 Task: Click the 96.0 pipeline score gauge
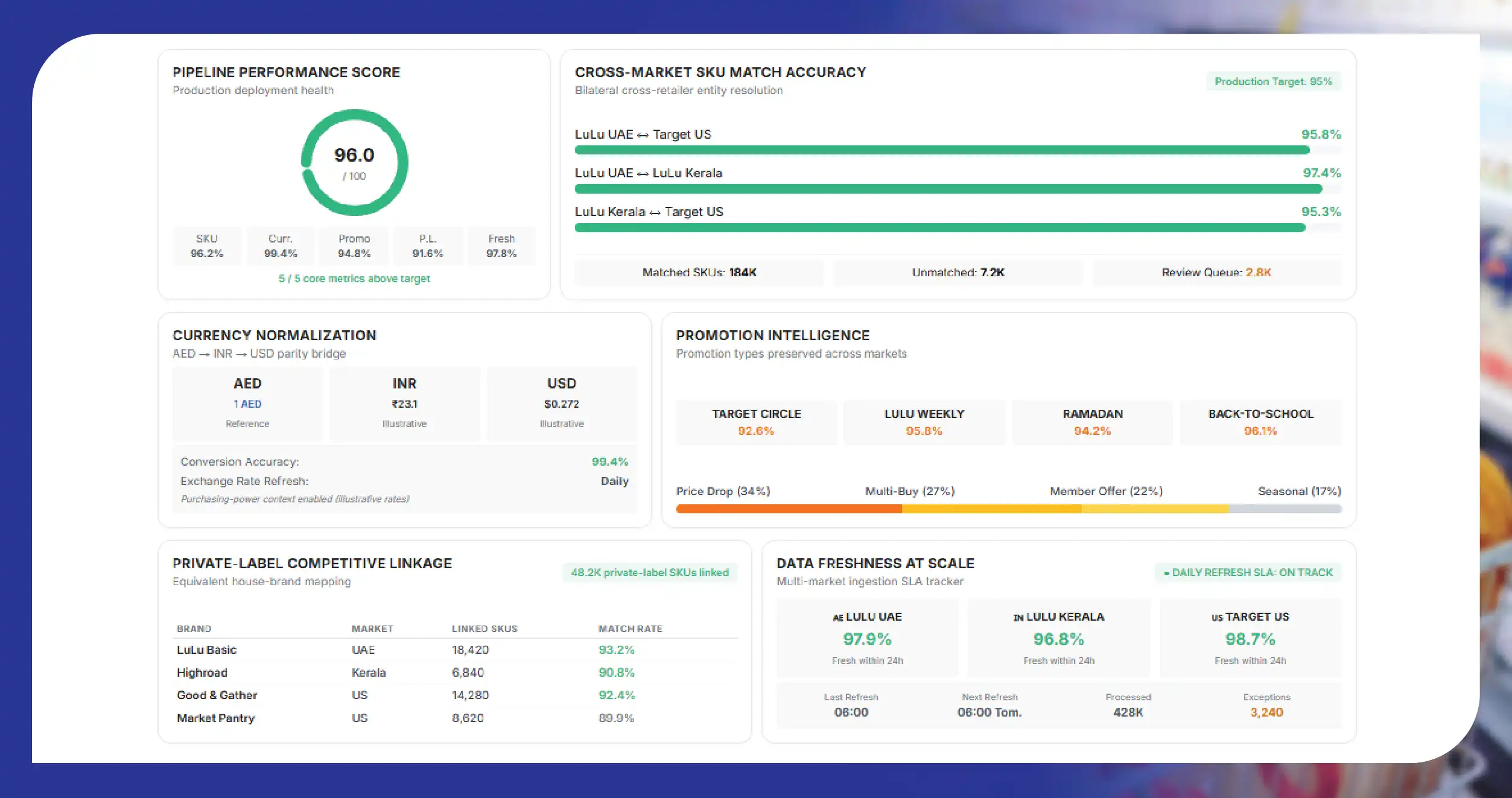coord(354,162)
